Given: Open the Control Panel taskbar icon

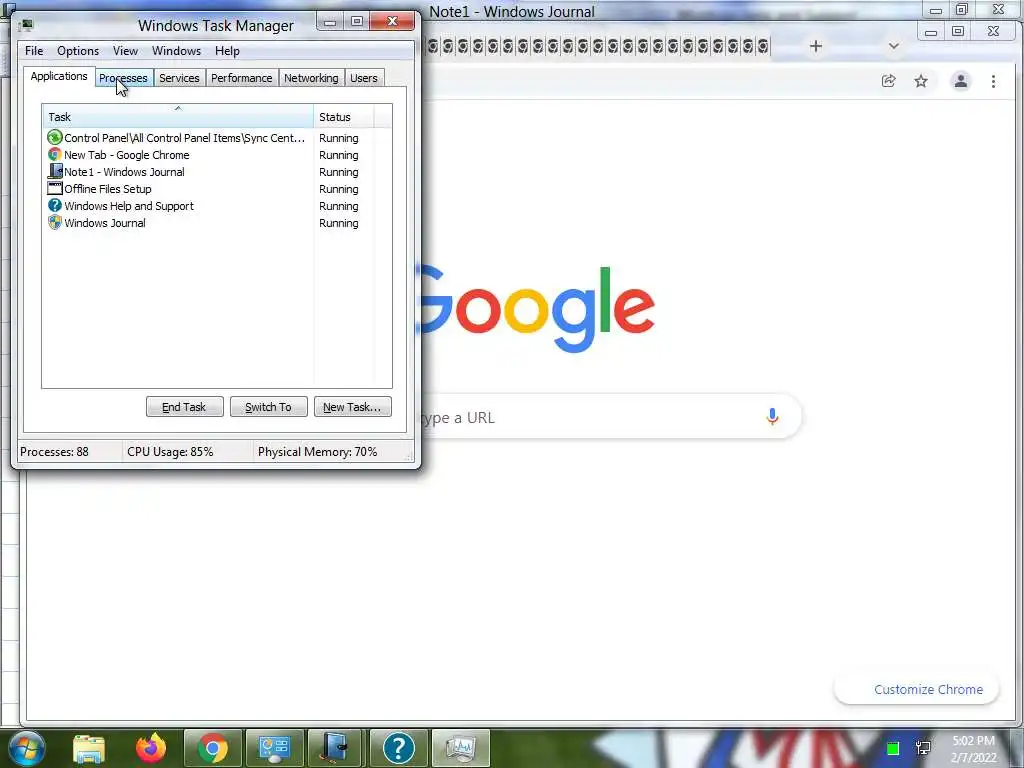Looking at the screenshot, I should (274, 748).
